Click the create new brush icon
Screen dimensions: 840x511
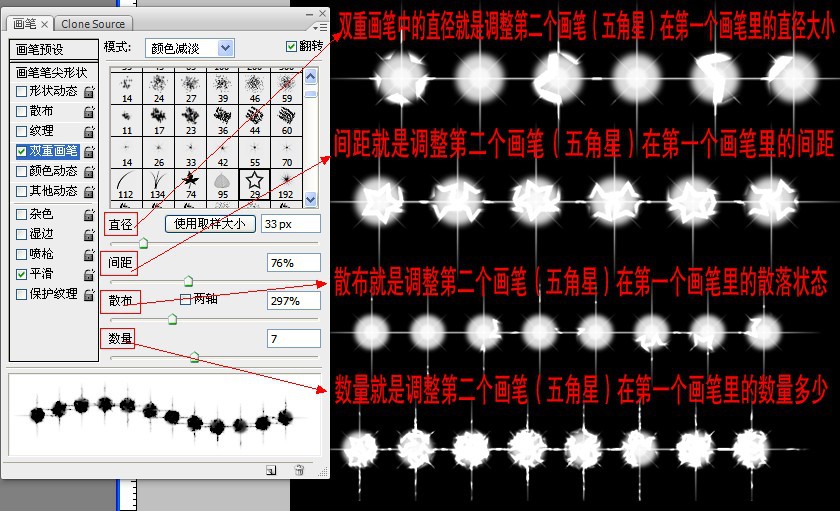tap(271, 469)
